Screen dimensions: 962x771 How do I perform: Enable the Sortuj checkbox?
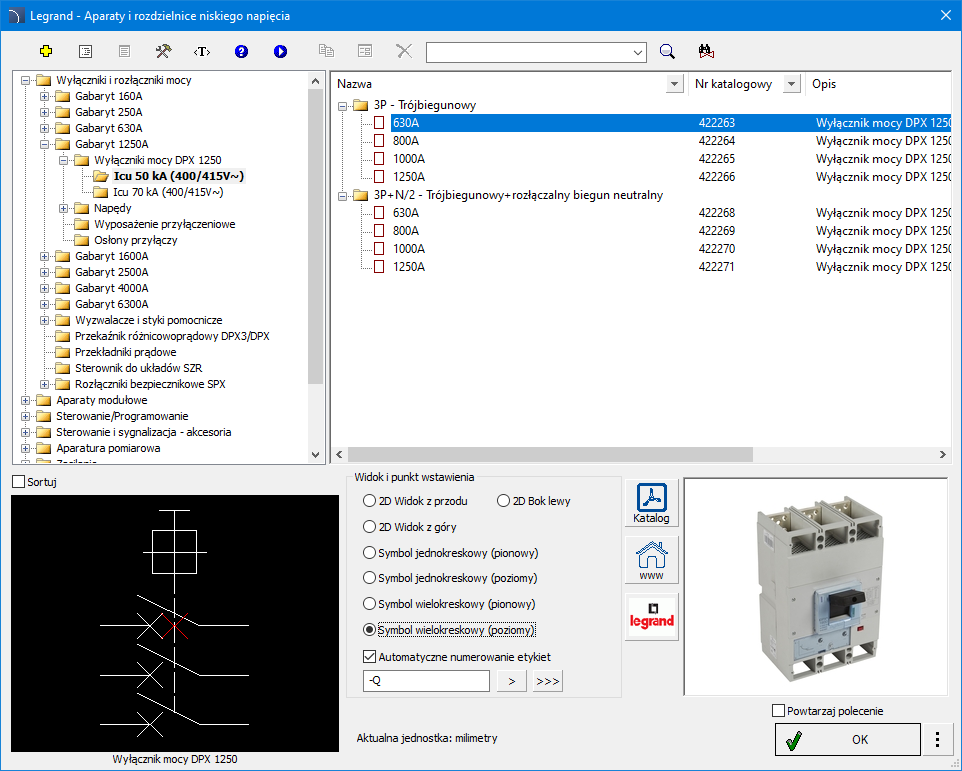pyautogui.click(x=19, y=482)
